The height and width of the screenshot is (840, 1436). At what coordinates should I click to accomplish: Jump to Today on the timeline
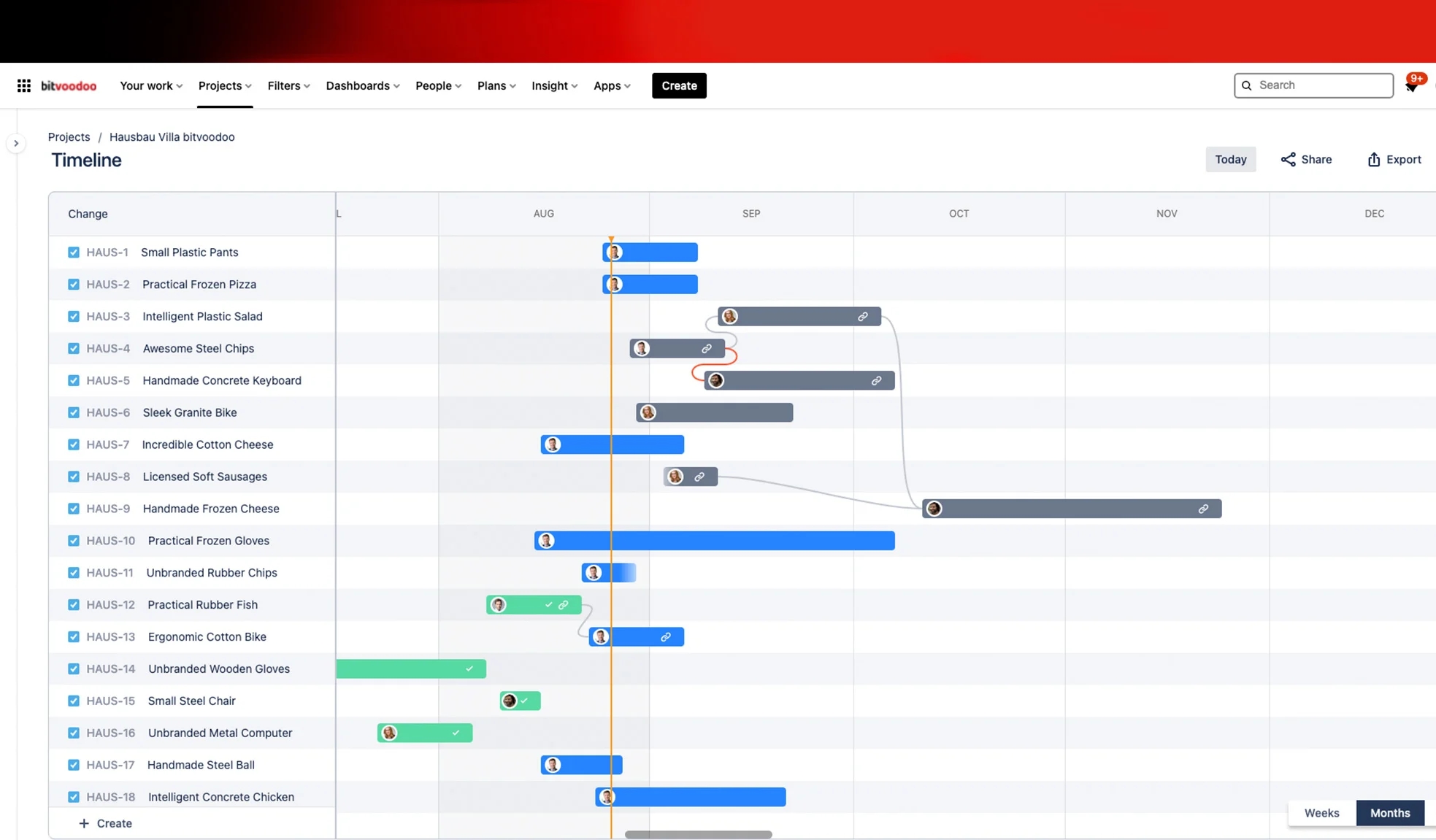tap(1230, 159)
